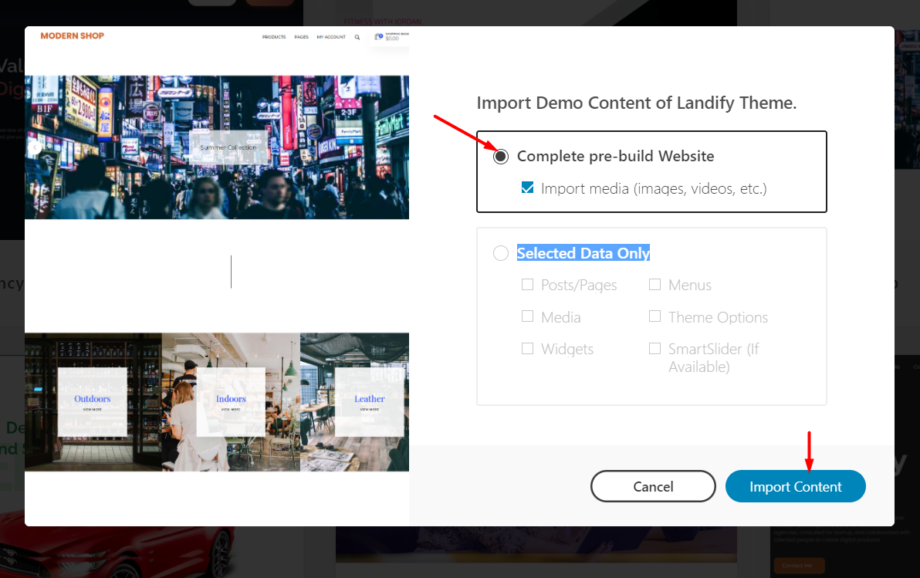Image resolution: width=920 pixels, height=578 pixels.
Task: Click the Modern Shop logo
Action: tap(71, 36)
